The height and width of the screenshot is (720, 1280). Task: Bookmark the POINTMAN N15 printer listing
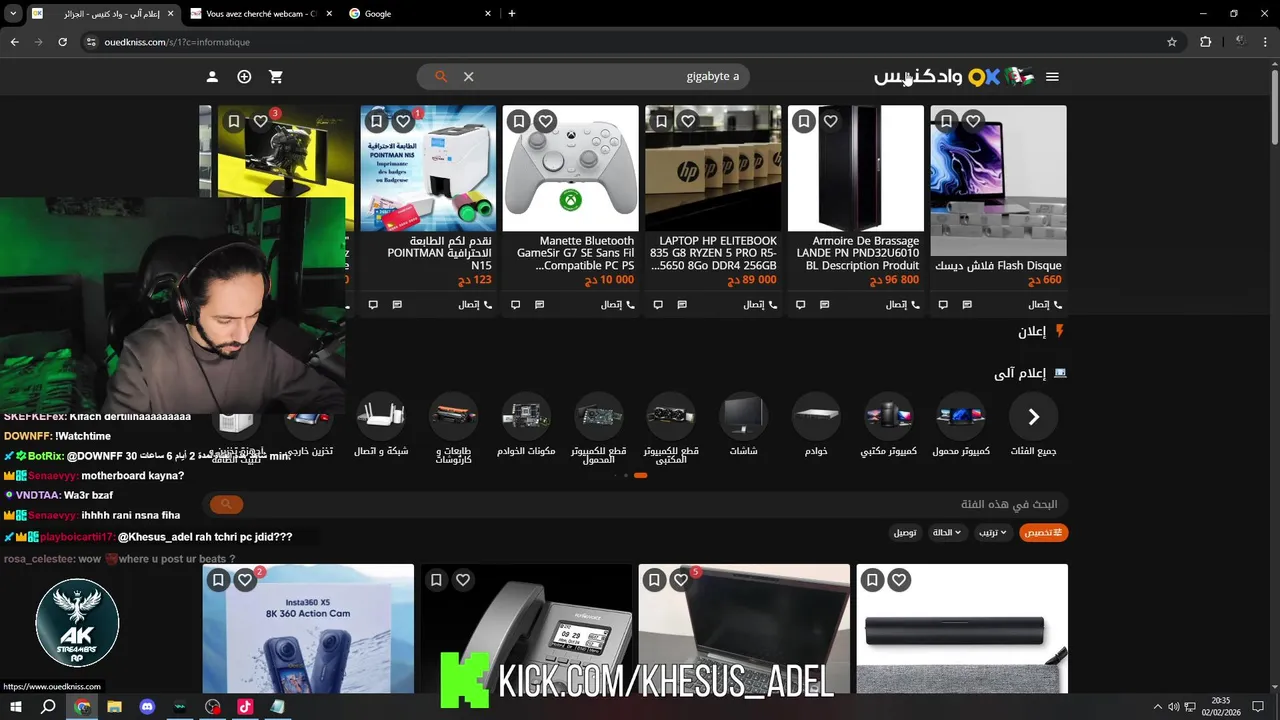[x=376, y=121]
